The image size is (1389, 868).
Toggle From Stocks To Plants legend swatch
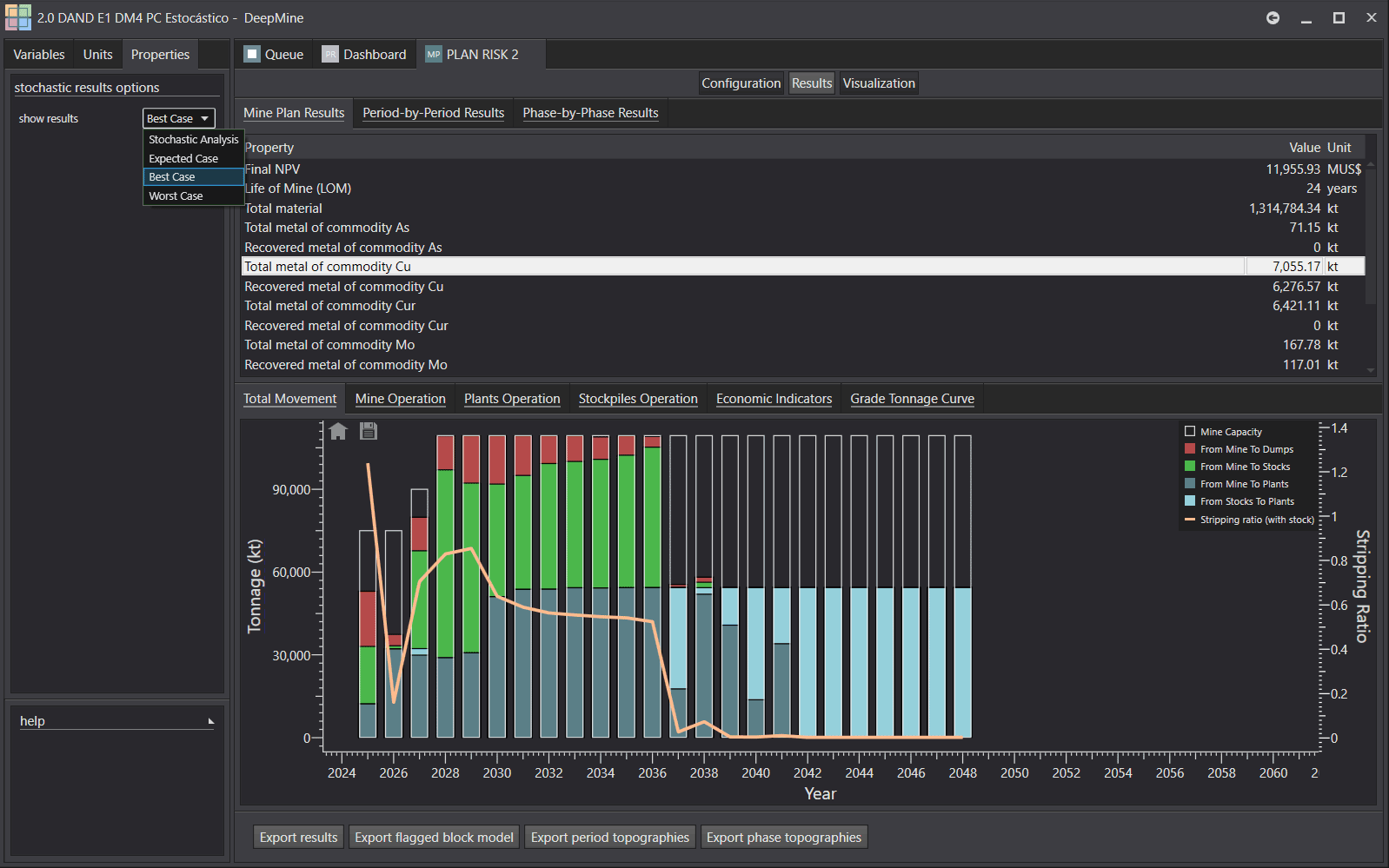(x=1190, y=501)
